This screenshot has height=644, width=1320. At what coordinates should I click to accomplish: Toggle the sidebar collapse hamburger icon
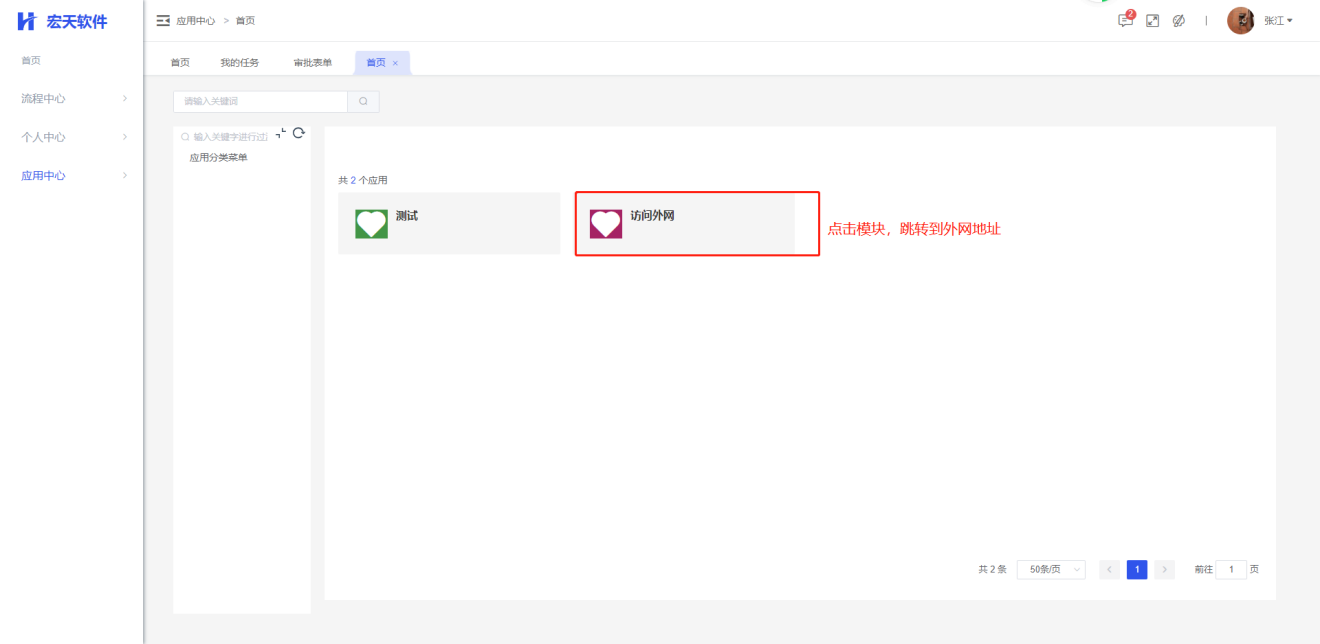point(163,21)
